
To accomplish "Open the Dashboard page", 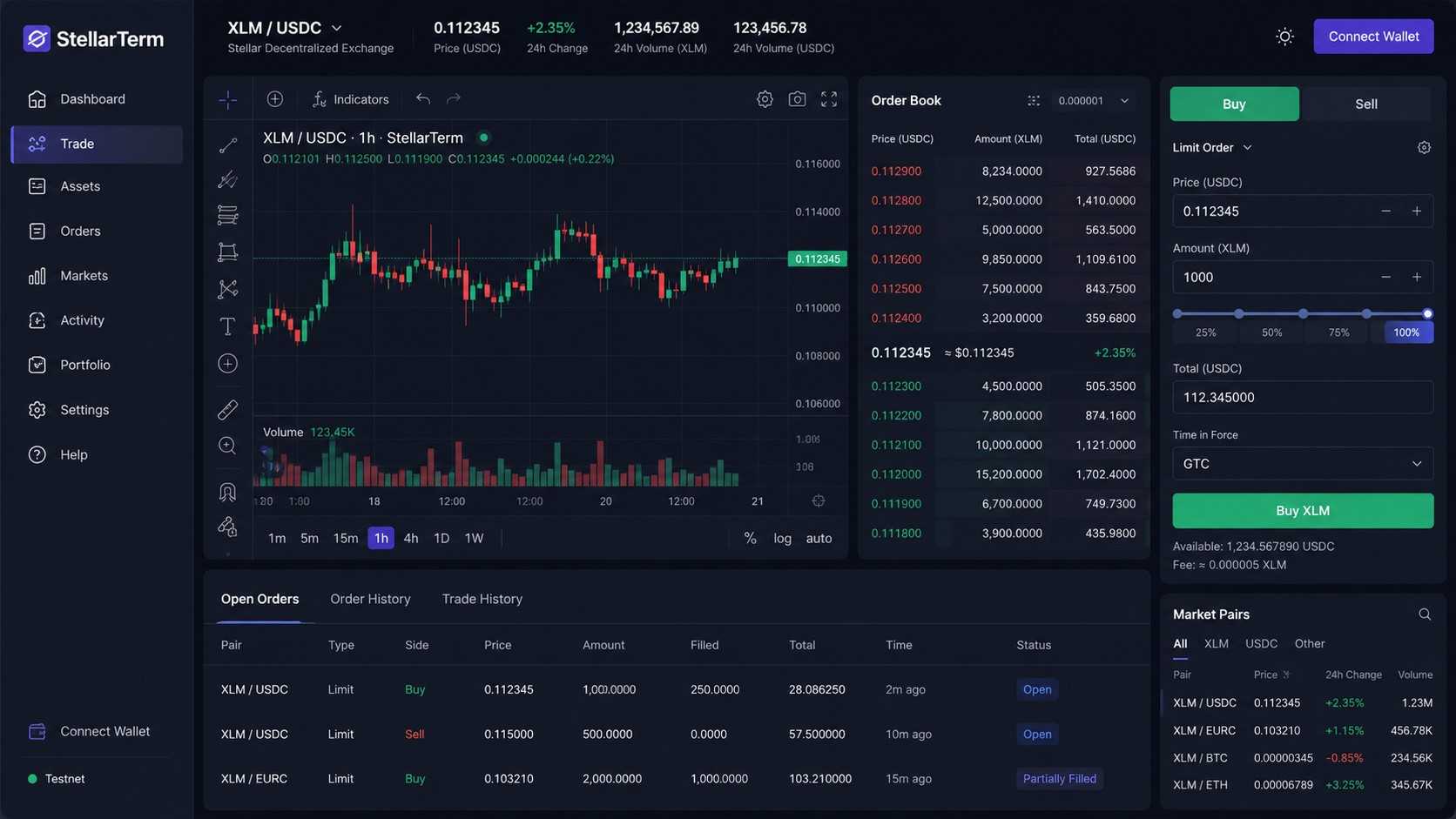I will (97, 99).
